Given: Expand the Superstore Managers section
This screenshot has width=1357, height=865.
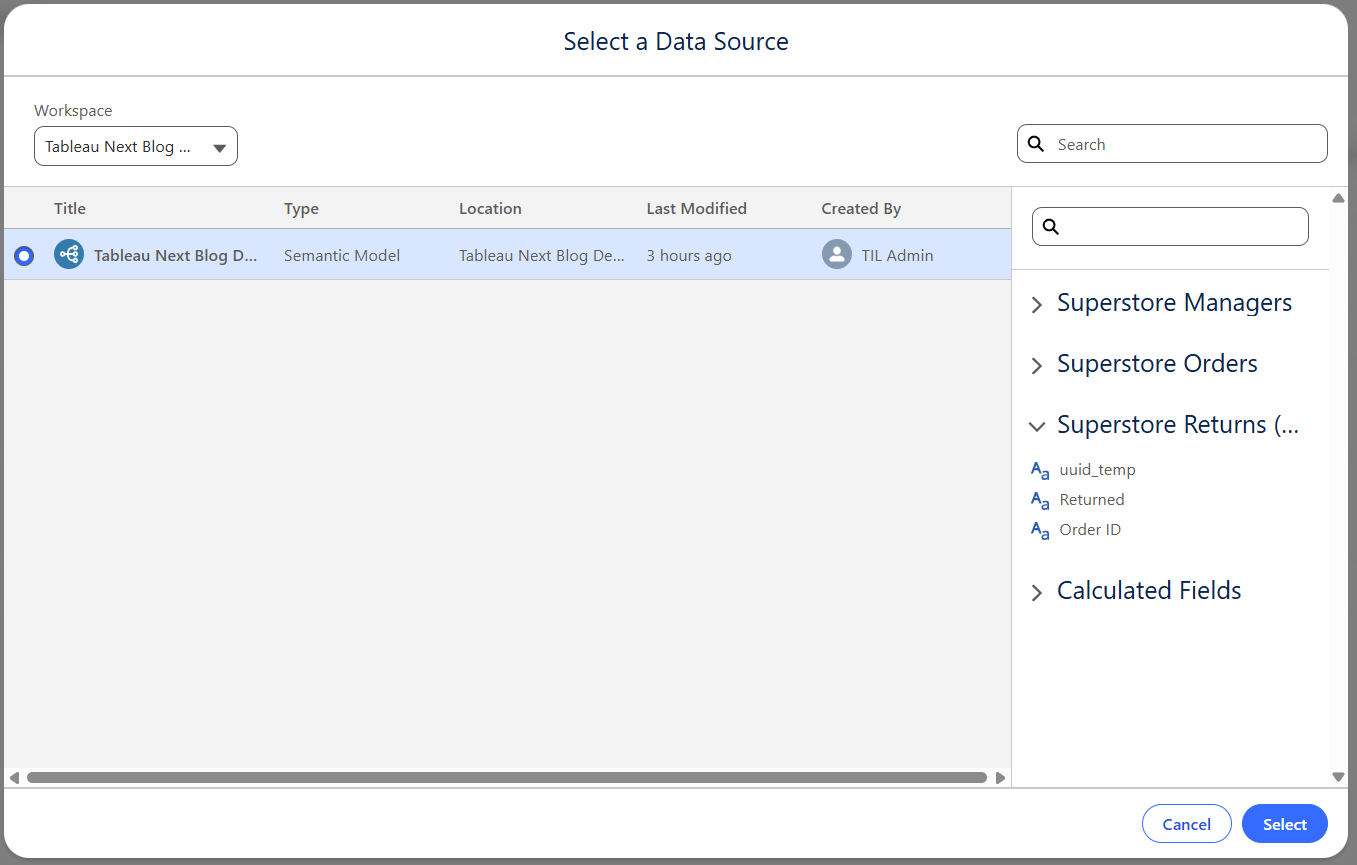Looking at the screenshot, I should 1037,305.
